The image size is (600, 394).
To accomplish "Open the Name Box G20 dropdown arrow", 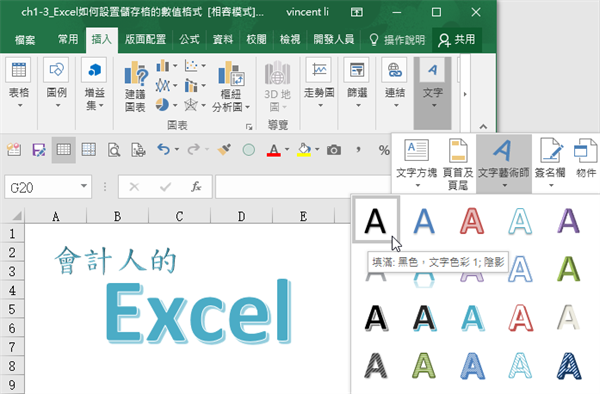I will point(83,186).
